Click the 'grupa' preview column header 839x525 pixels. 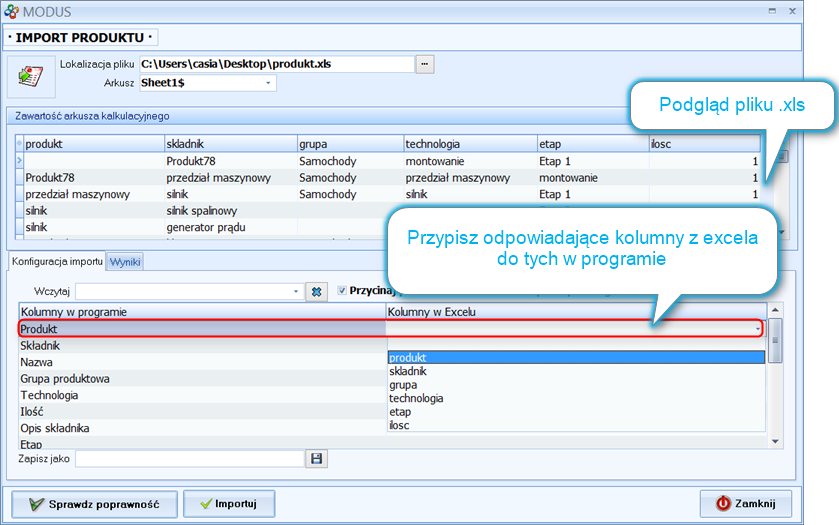coord(350,144)
